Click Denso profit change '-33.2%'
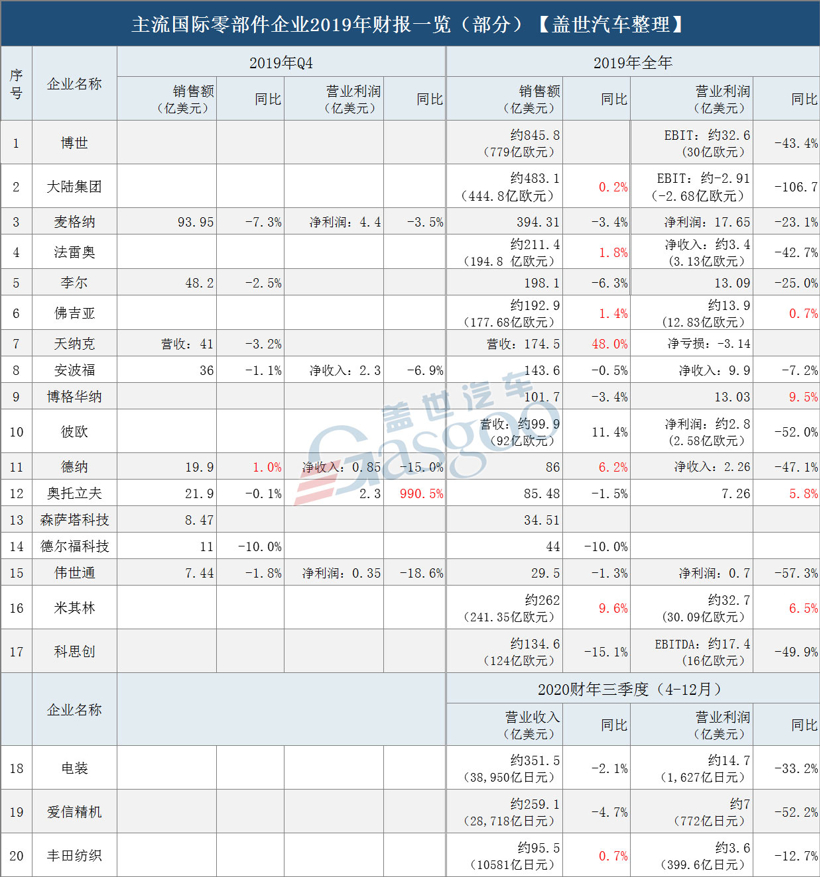Image resolution: width=820 pixels, height=877 pixels. tap(797, 769)
